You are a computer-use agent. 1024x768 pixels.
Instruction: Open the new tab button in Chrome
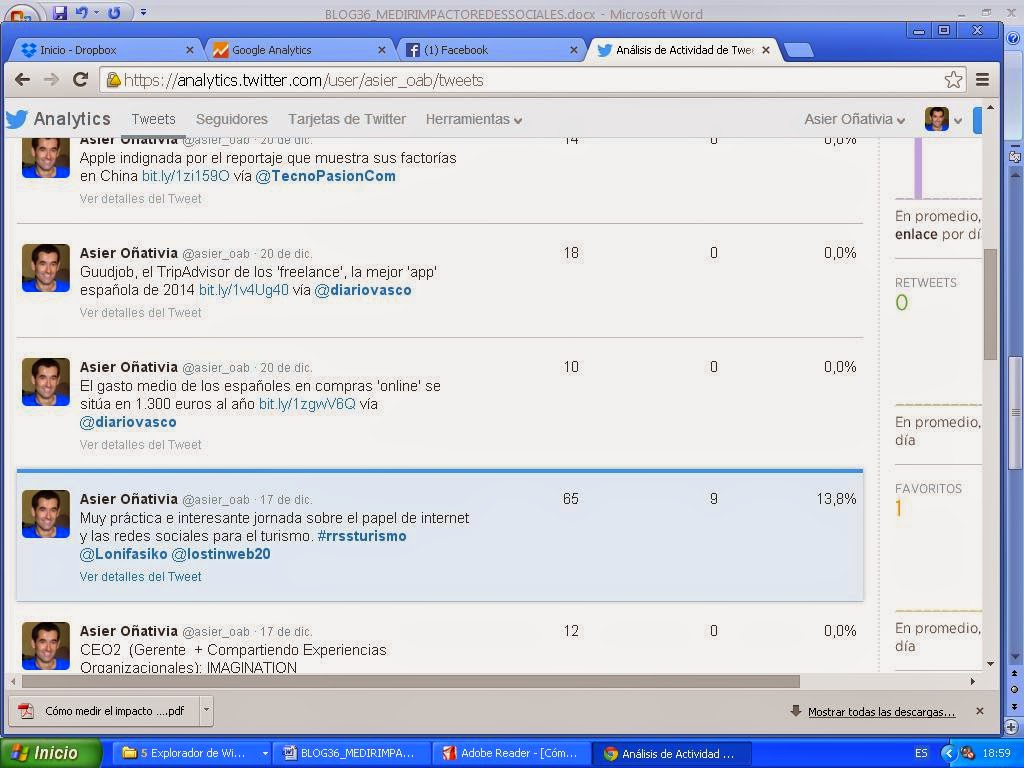[x=798, y=50]
